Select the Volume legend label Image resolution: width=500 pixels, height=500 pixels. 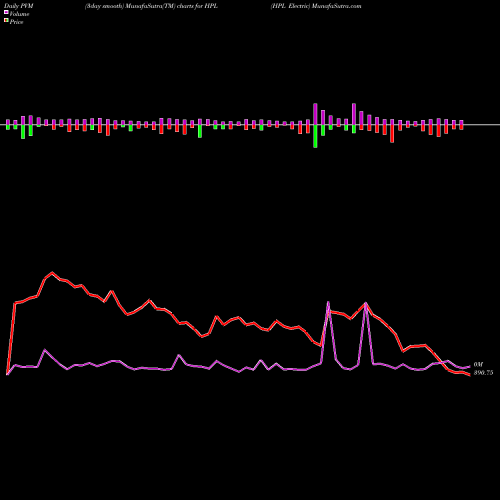[x=19, y=14]
